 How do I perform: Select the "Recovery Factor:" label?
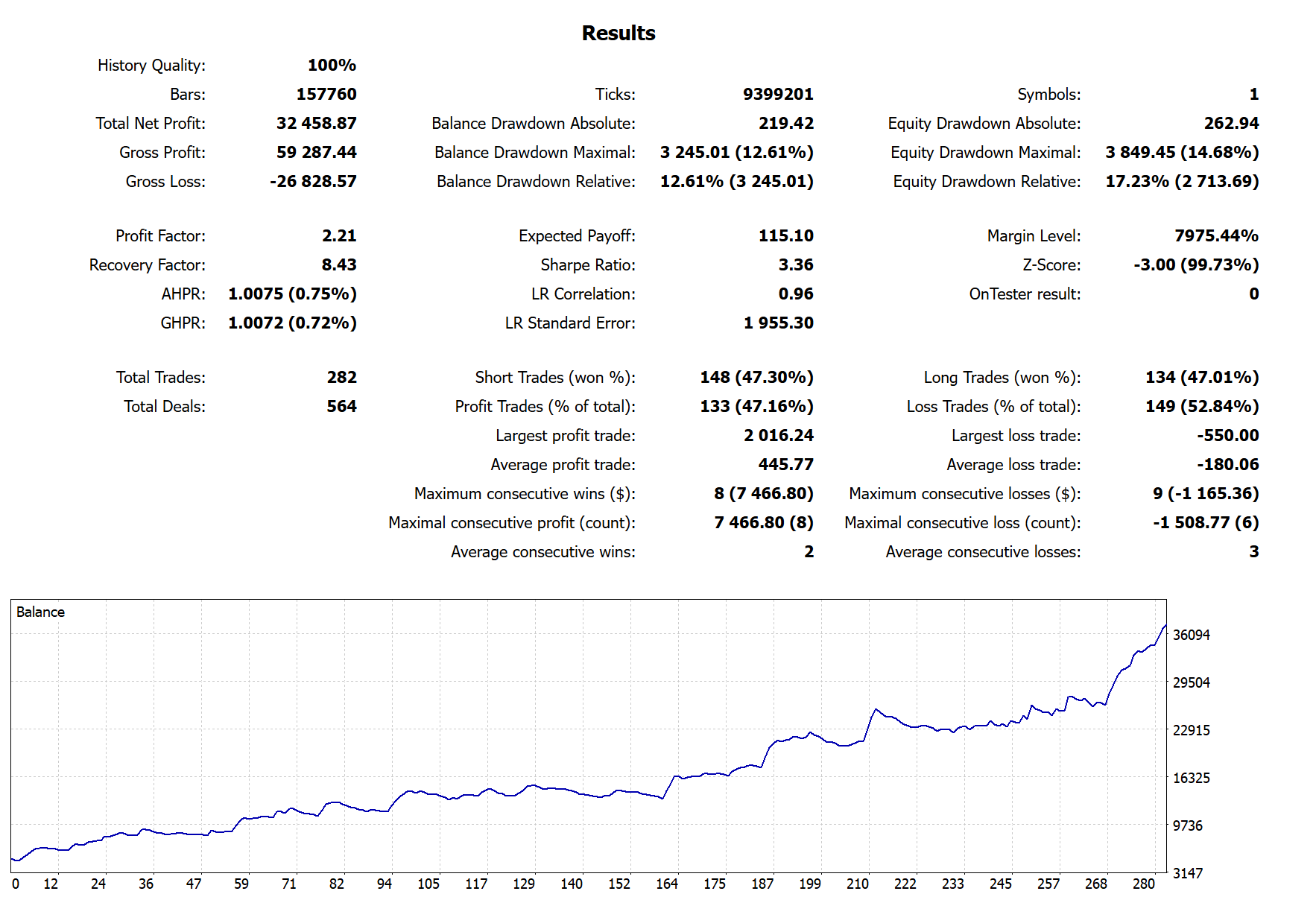(x=148, y=265)
